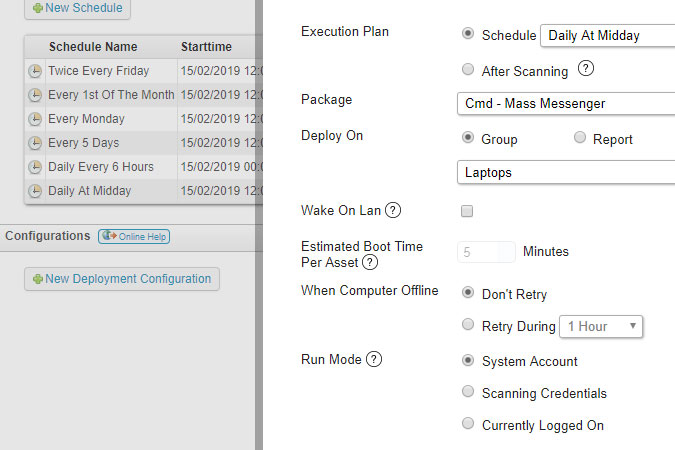Click clock icon beside Daily At Midday
675x450 pixels.
(35, 191)
